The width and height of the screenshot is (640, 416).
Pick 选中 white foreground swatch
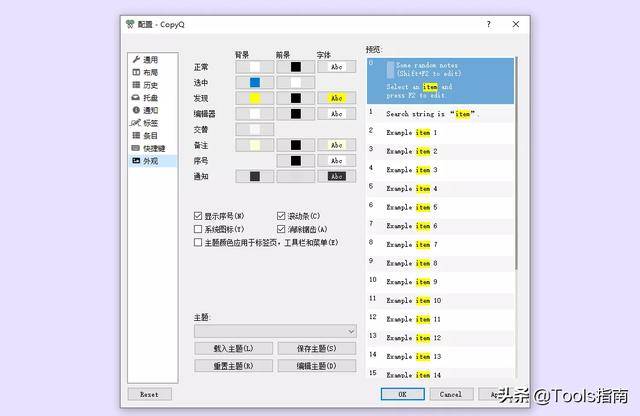[296, 82]
